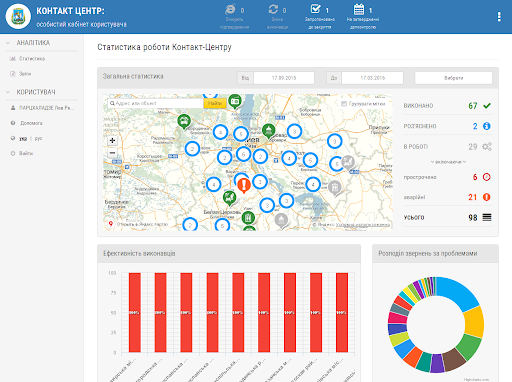Click the Вибрати button
This screenshot has height=382, width=512.
click(453, 78)
